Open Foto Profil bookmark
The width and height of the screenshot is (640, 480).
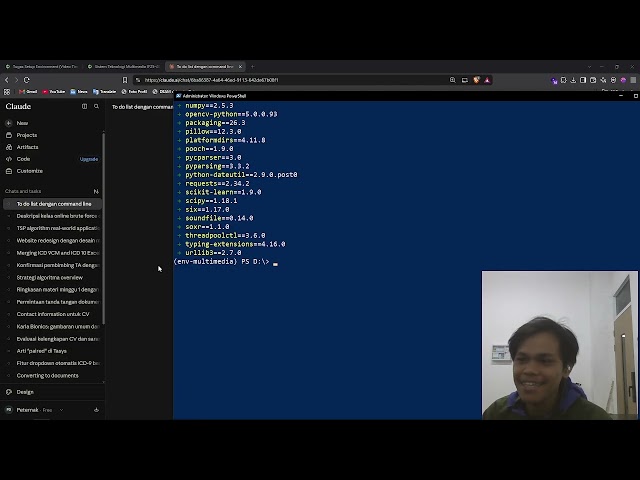tap(134, 92)
